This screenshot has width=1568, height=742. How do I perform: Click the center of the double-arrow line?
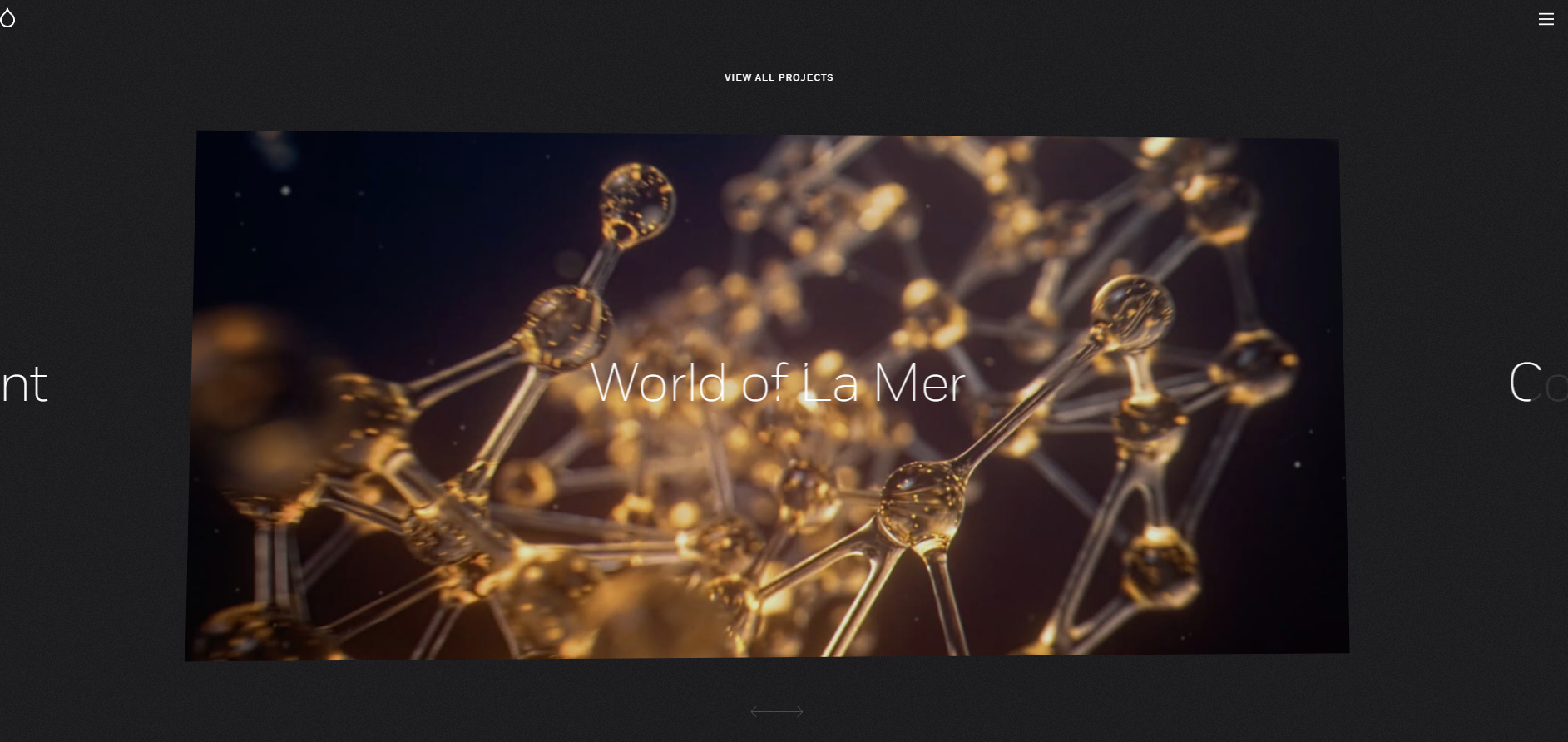(777, 711)
